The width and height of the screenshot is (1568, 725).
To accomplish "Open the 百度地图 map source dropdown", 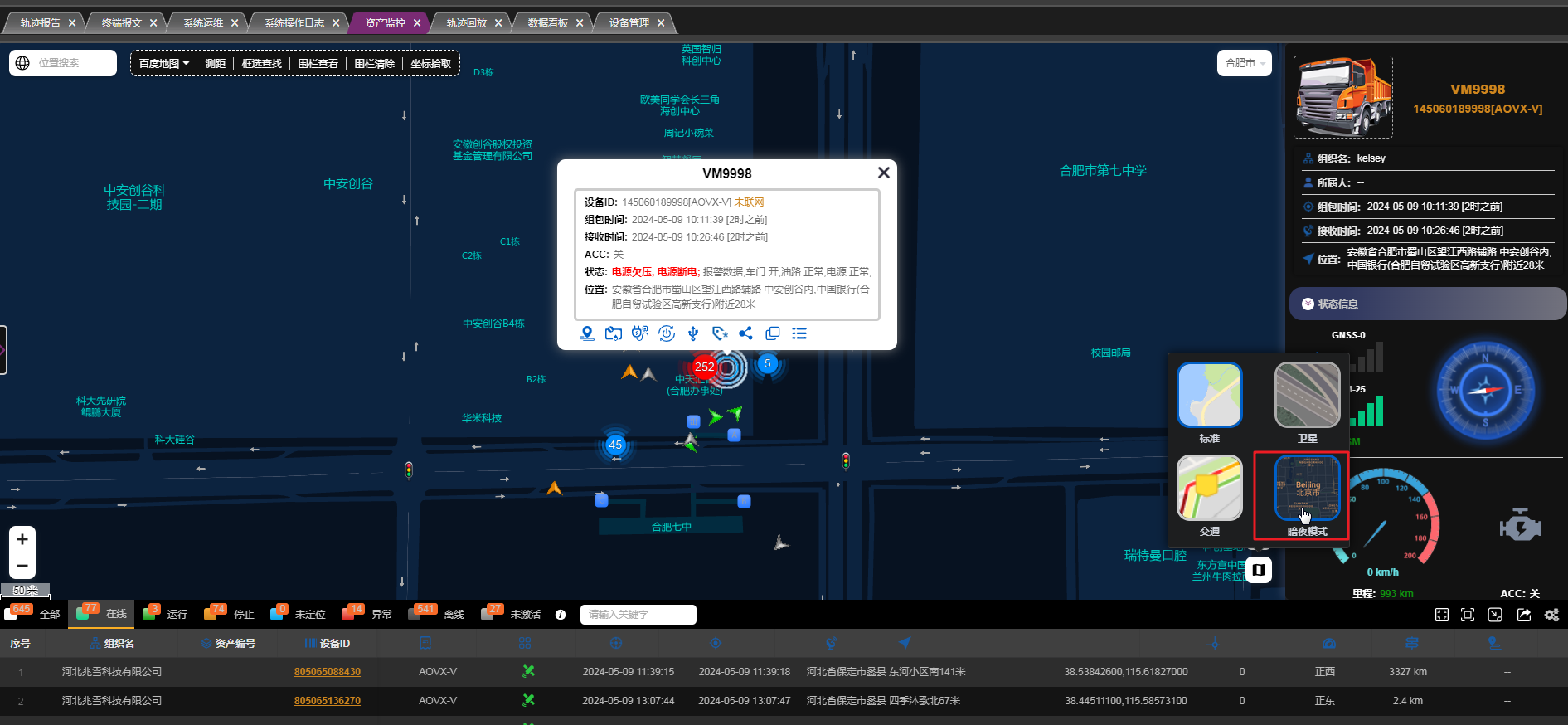I will click(163, 64).
